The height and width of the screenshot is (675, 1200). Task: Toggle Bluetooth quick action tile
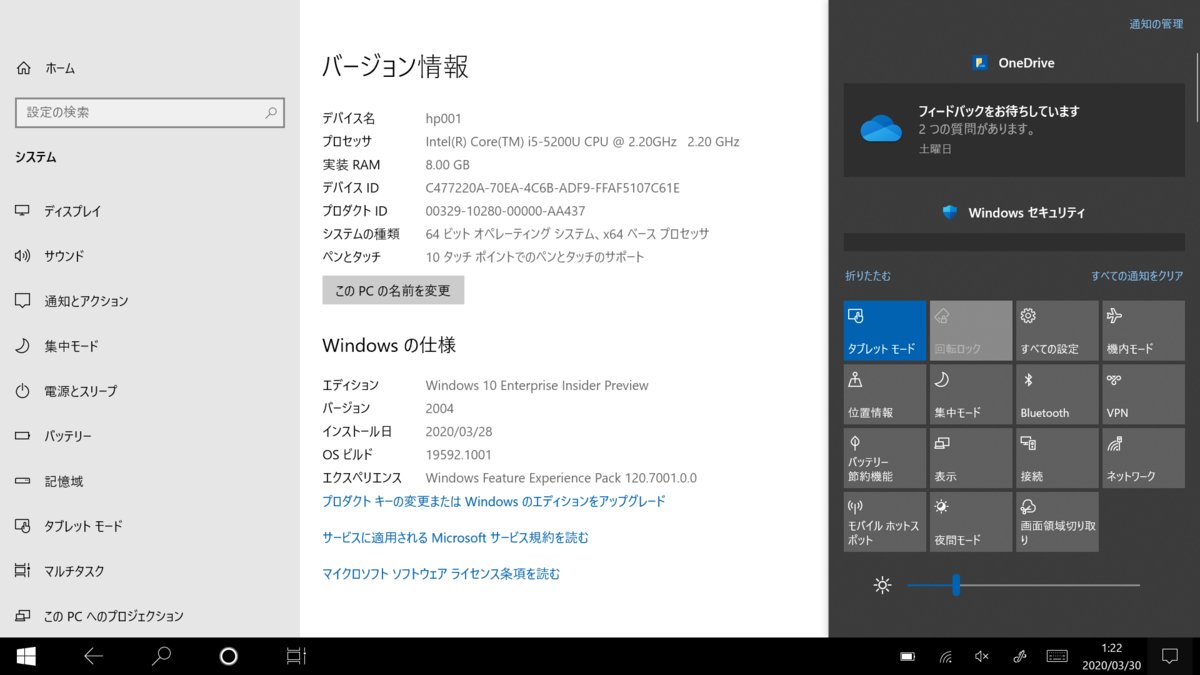point(1057,394)
